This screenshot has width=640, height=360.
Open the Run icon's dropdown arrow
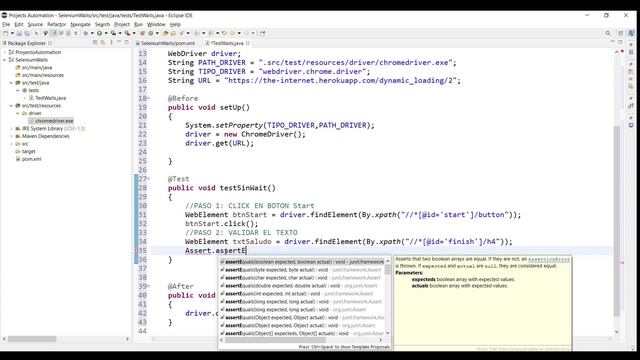coord(106,33)
